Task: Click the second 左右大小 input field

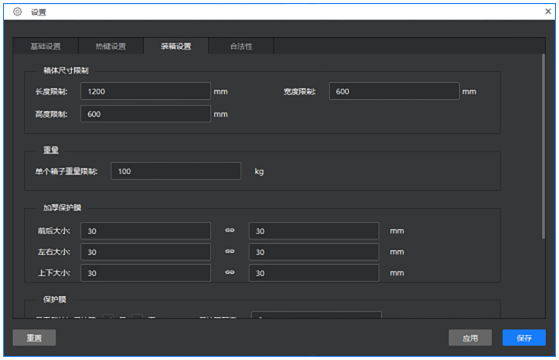Action: (314, 252)
